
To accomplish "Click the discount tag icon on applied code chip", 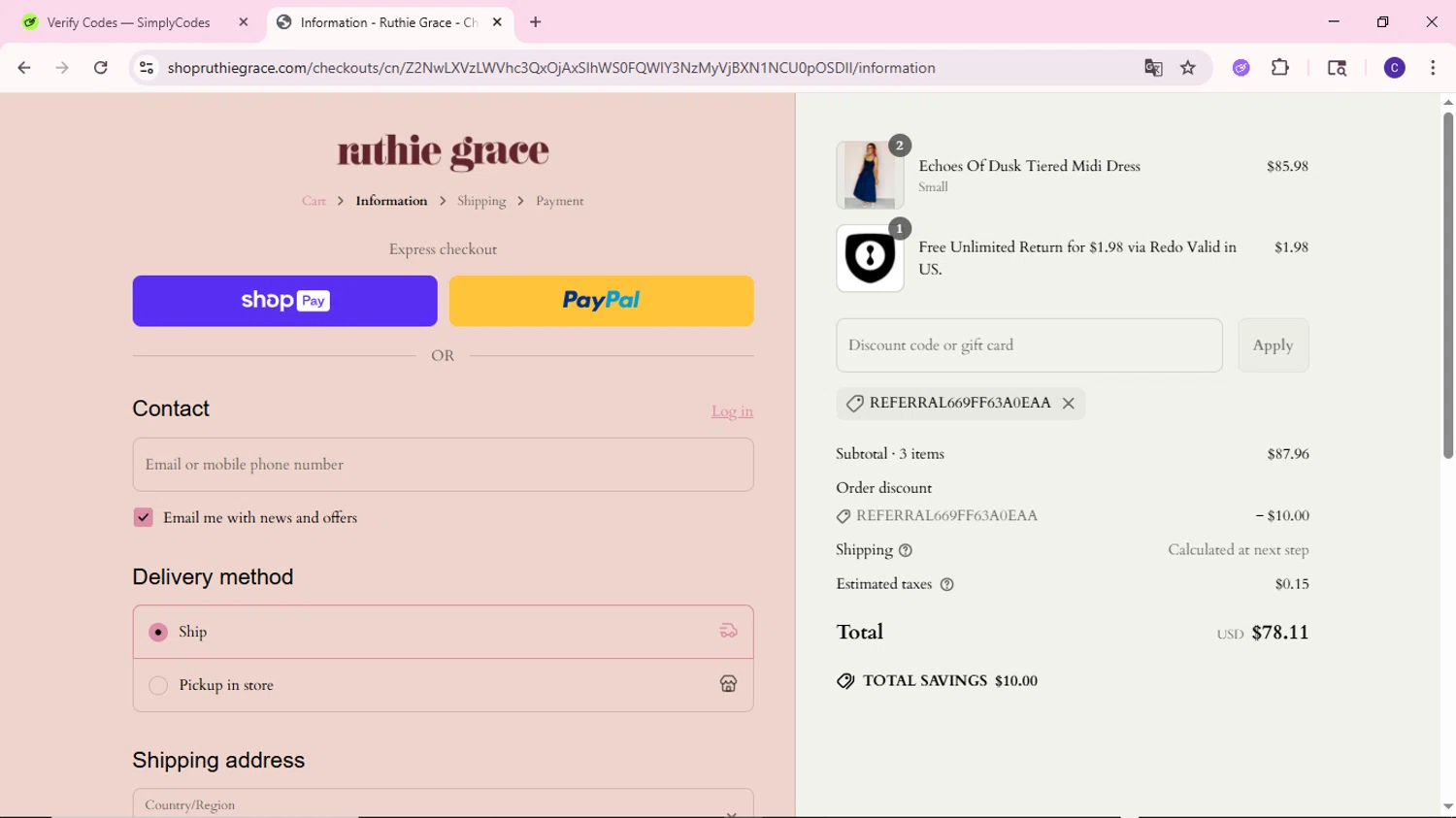I will [855, 404].
